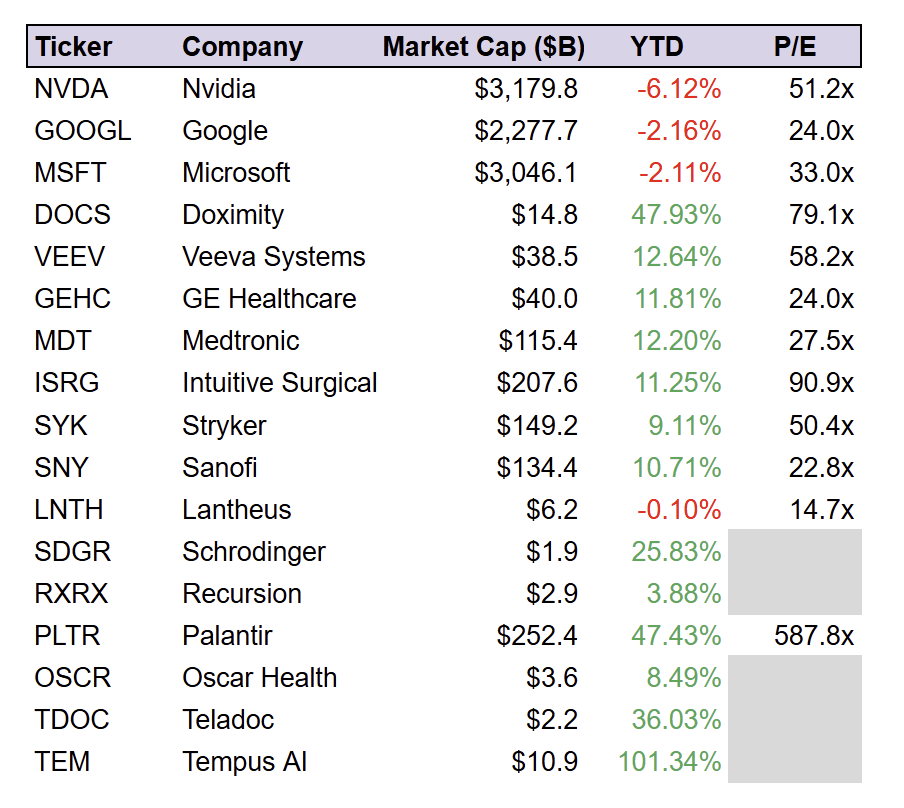Click the Ticker column header
The image size is (904, 808).
74,47
